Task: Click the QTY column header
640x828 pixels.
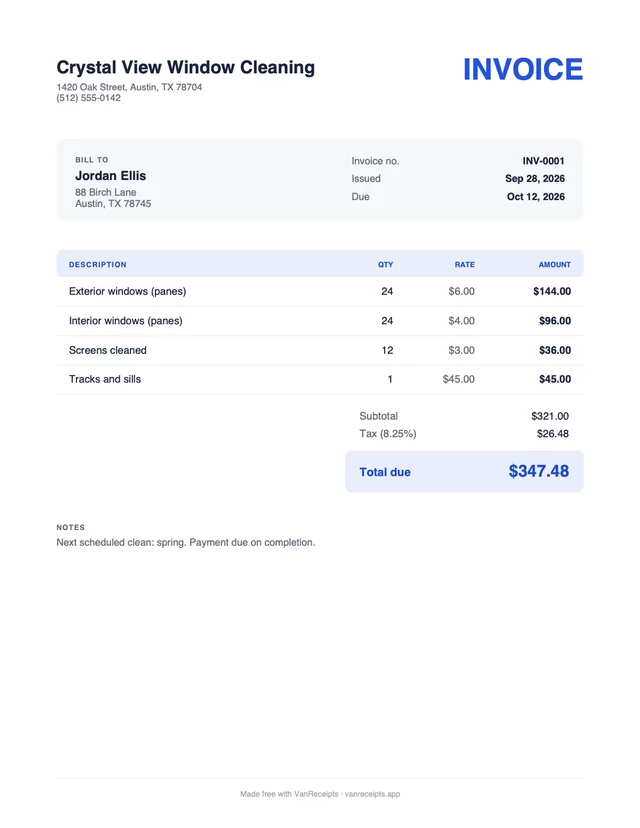Action: click(x=385, y=265)
